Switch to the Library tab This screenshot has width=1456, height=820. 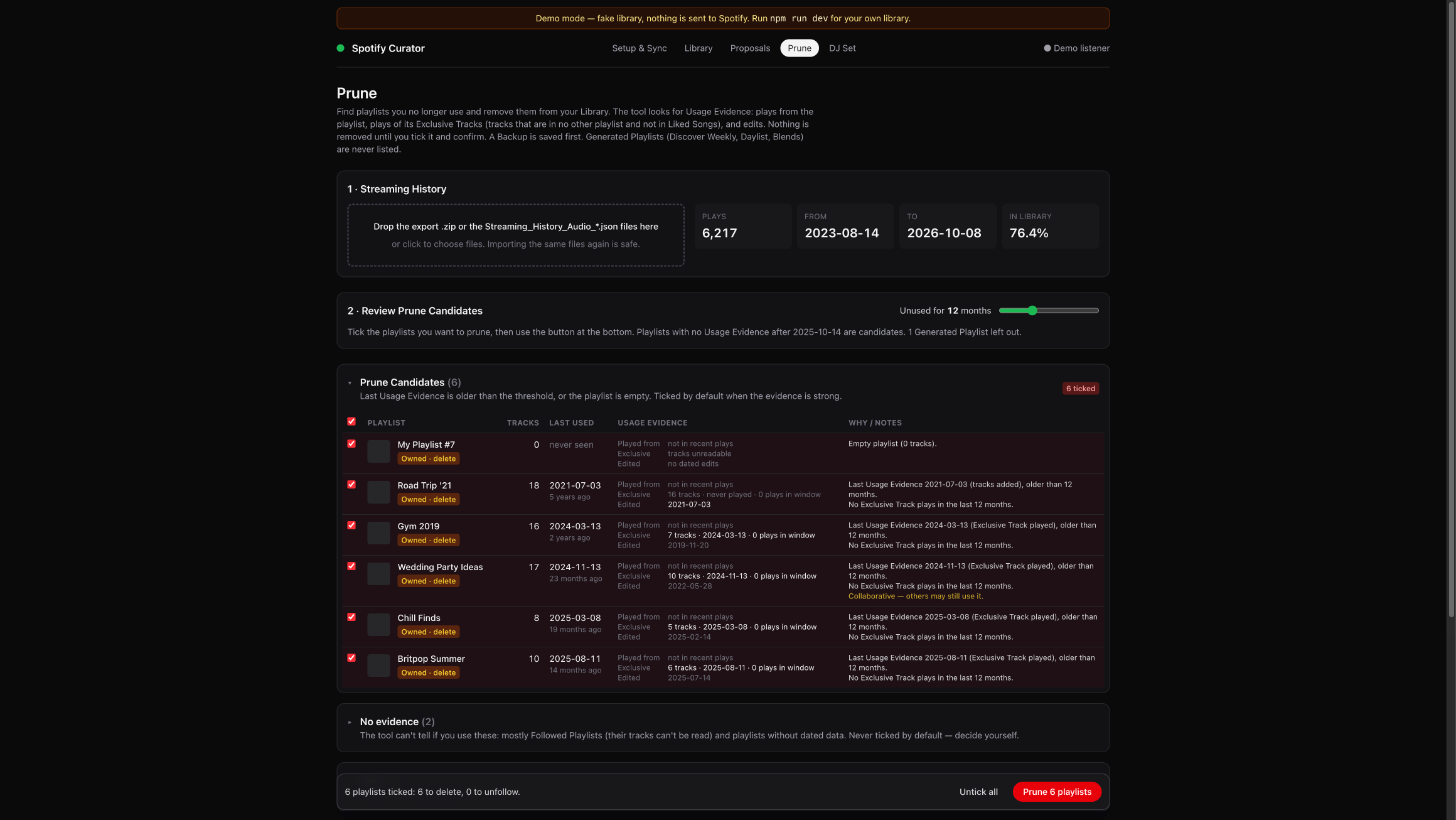(698, 48)
